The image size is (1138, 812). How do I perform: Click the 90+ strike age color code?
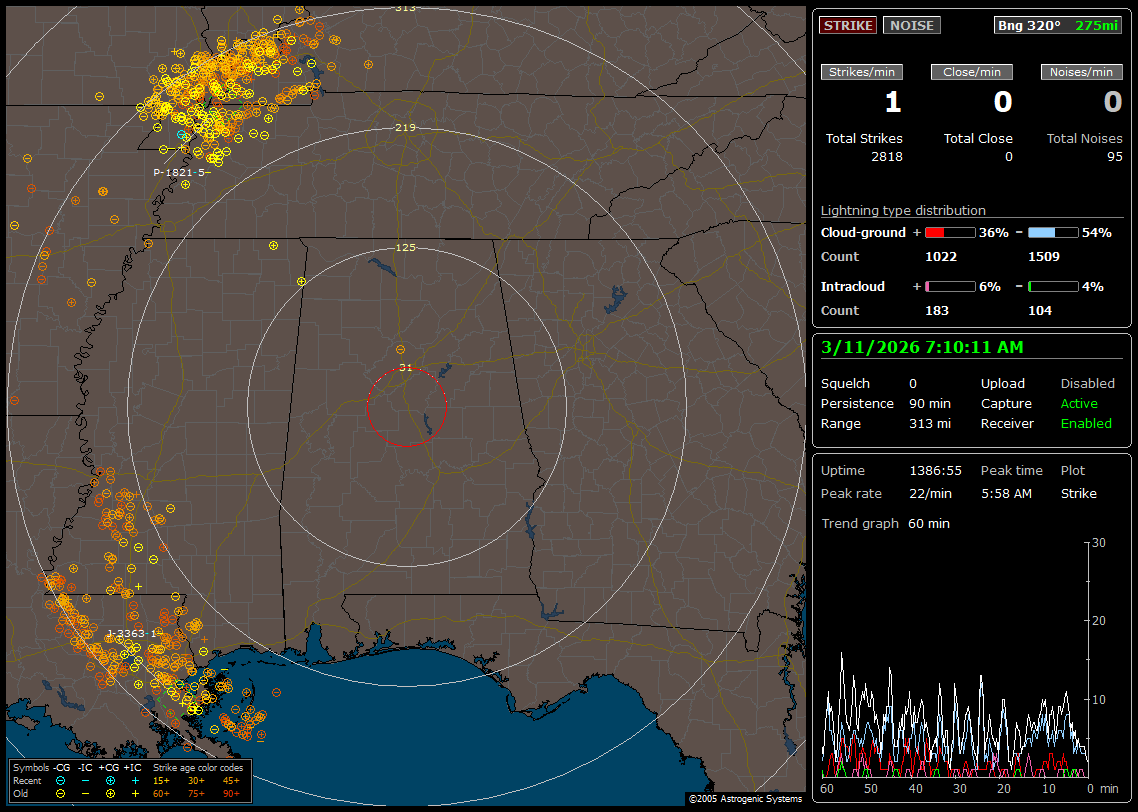(231, 793)
